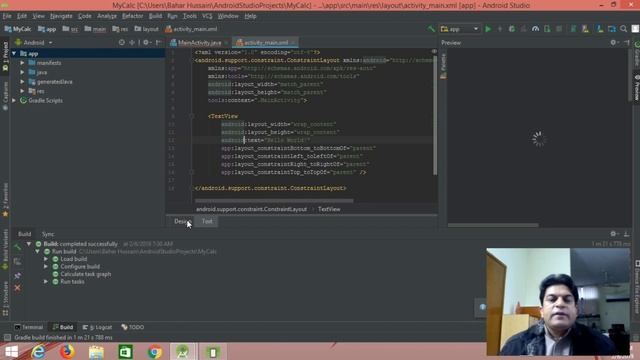This screenshot has height=360, width=640.
Task: Open the Refactor menu
Action: click(x=133, y=16)
